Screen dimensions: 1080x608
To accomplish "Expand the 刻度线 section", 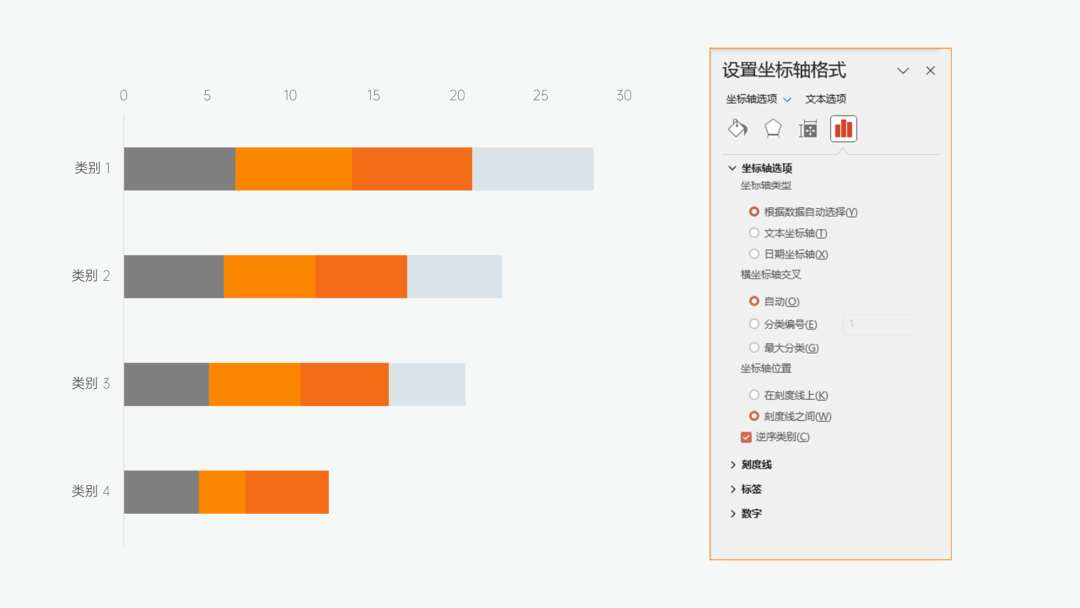I will (735, 464).
